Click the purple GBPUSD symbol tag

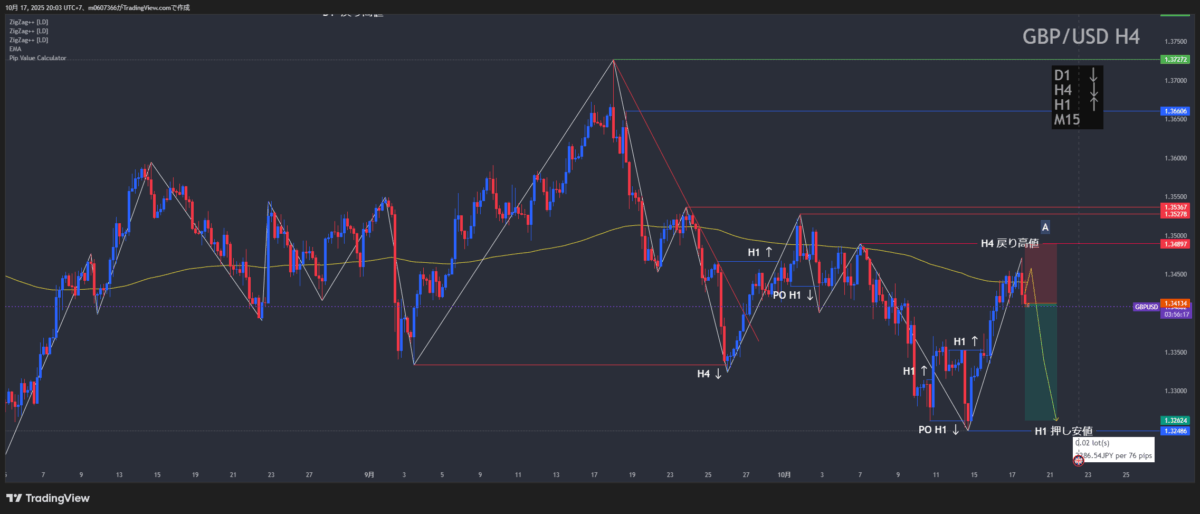[x=1145, y=307]
